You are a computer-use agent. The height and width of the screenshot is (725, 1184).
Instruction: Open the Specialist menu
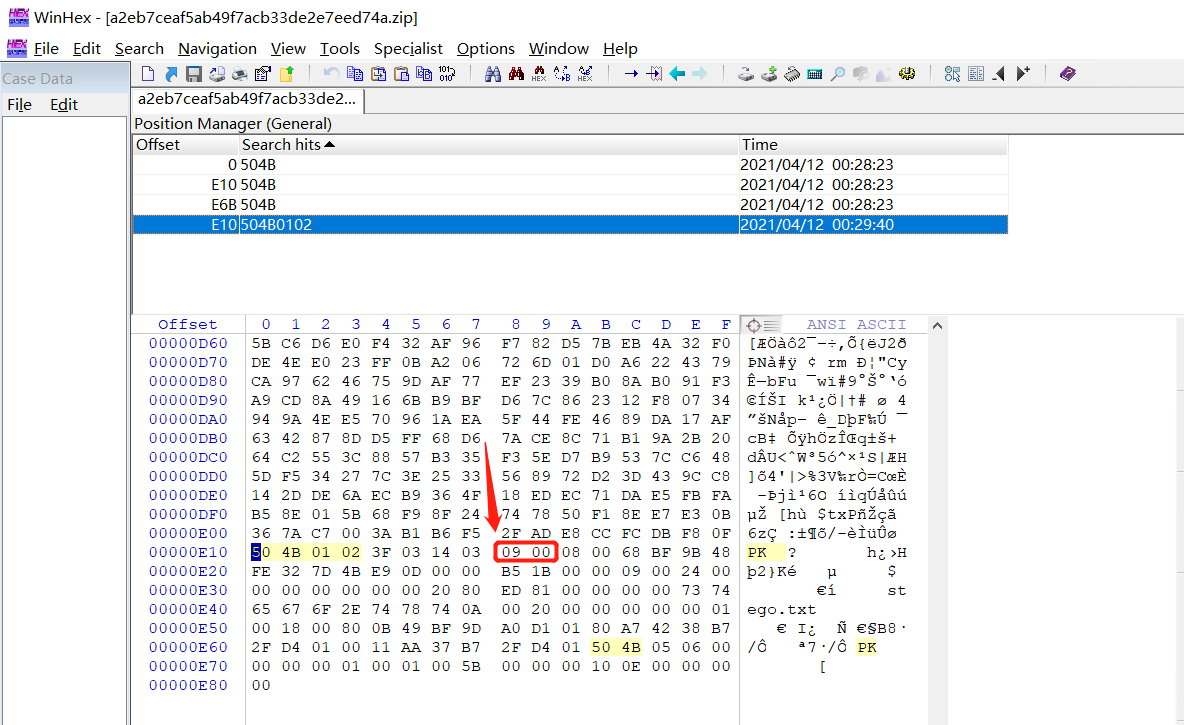tap(408, 48)
